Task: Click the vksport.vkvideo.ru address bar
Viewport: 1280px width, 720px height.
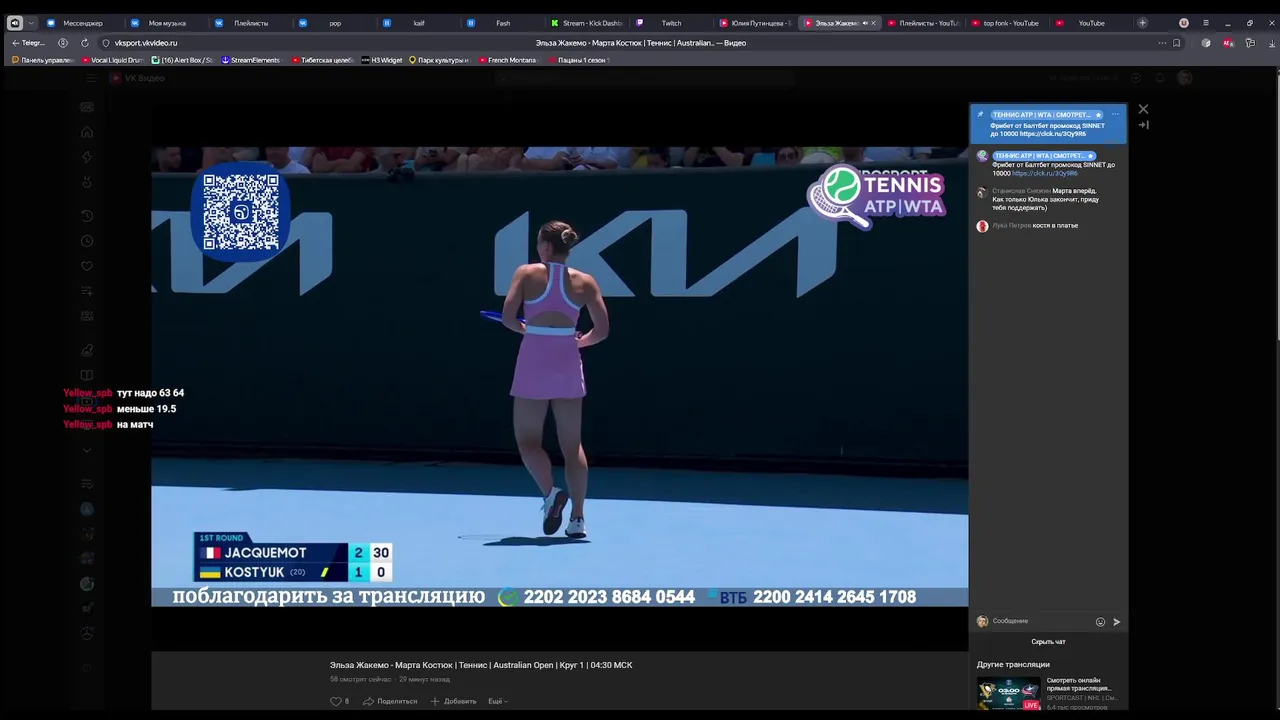Action: coord(146,43)
